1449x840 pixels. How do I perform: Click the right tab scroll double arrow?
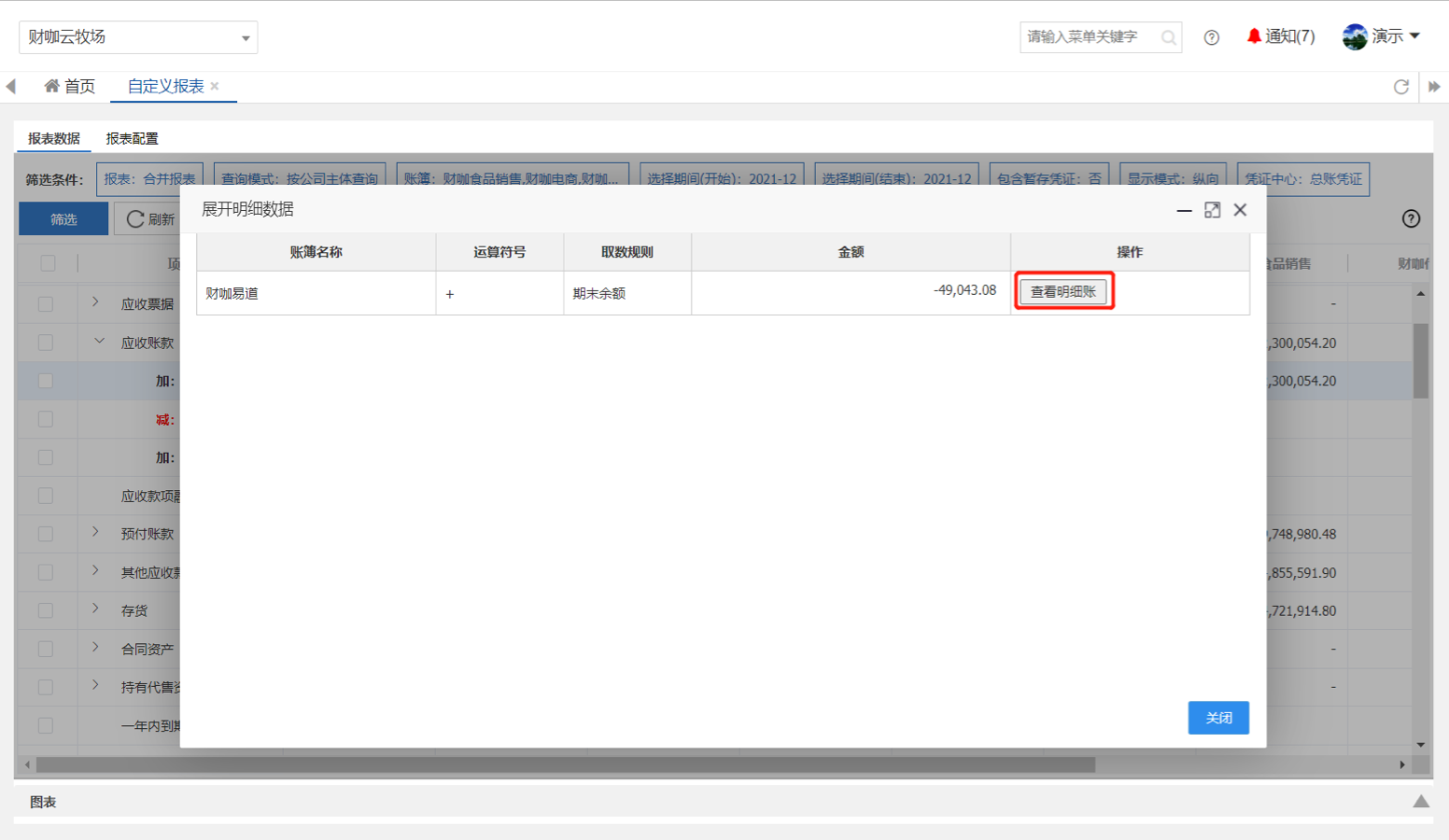(1434, 87)
